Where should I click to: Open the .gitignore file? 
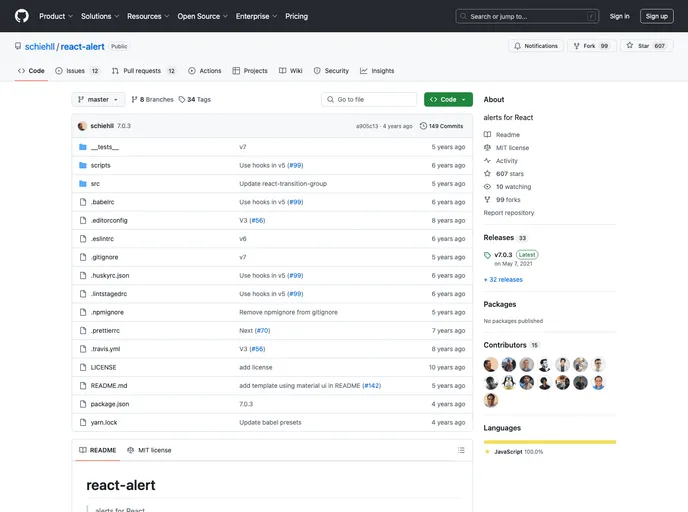pos(104,258)
